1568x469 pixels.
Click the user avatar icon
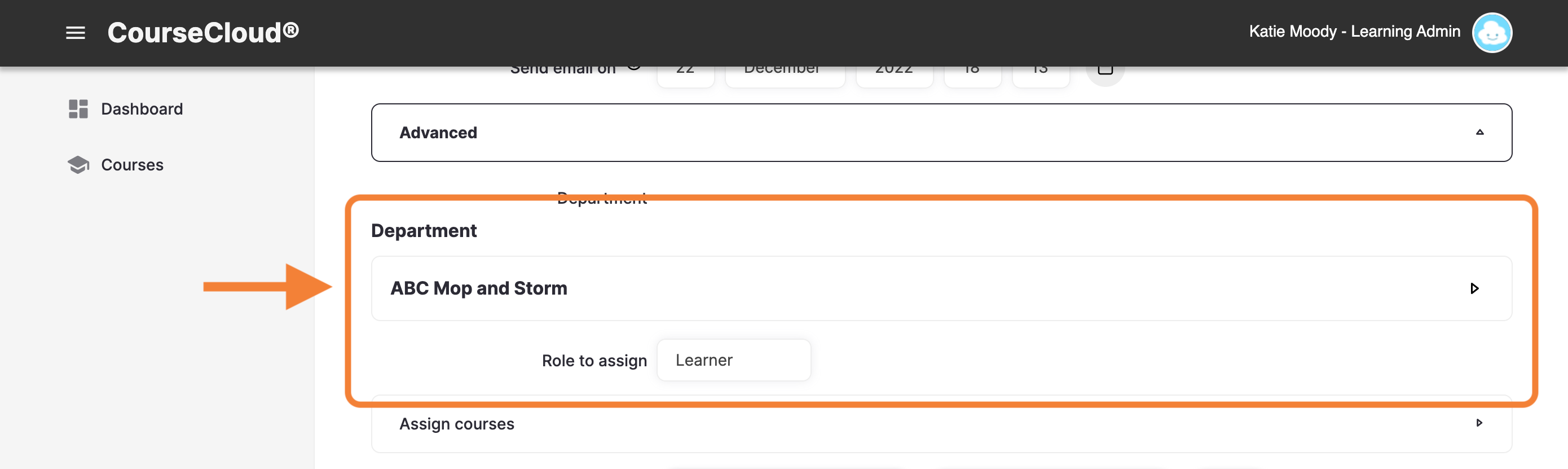(x=1491, y=33)
